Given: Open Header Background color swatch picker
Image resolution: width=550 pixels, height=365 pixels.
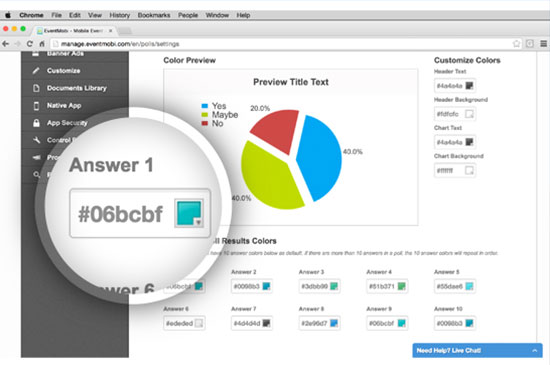Looking at the screenshot, I should [469, 114].
